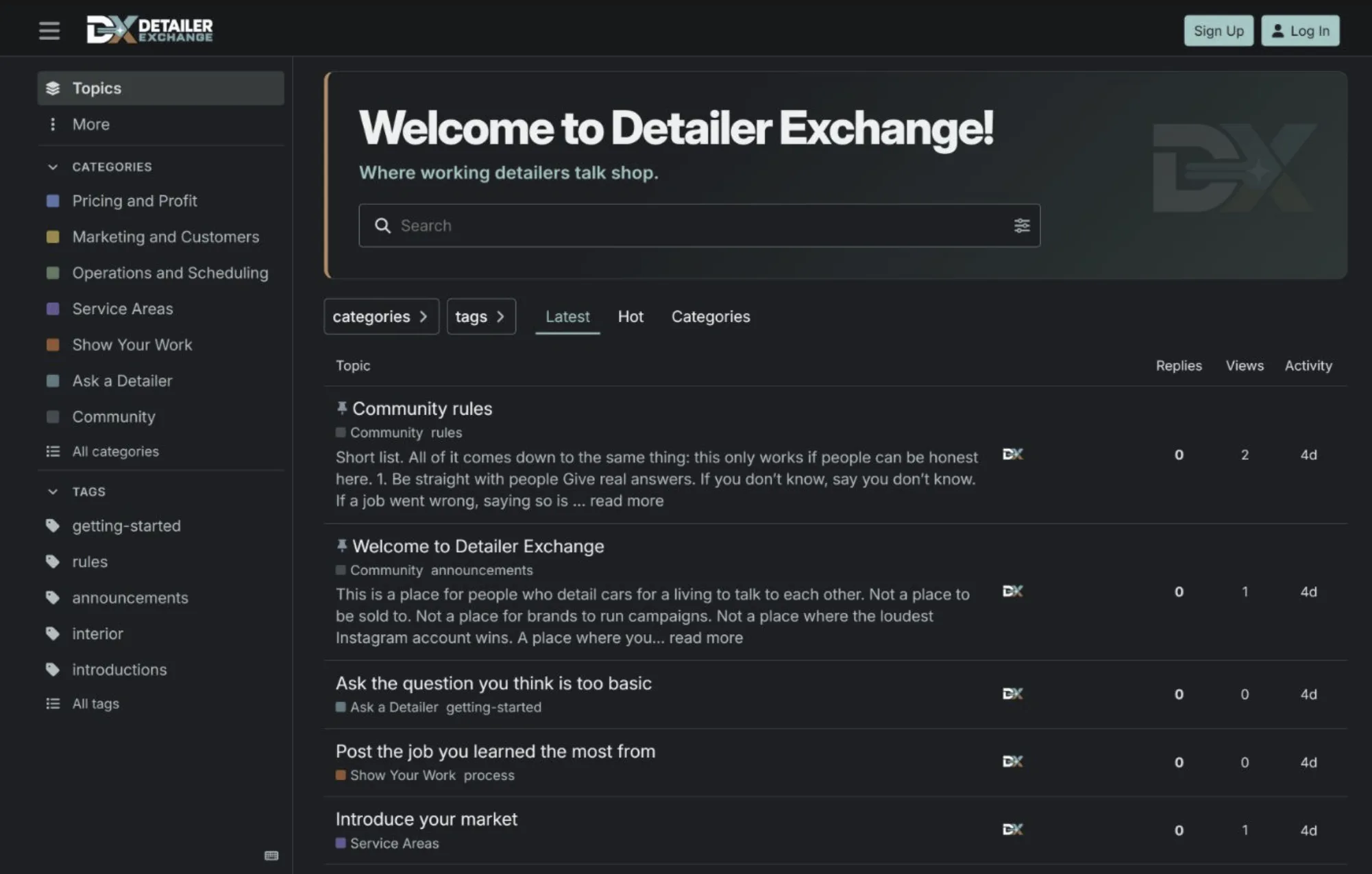
Task: Open Ask the question you think is too basic
Action: pos(493,683)
